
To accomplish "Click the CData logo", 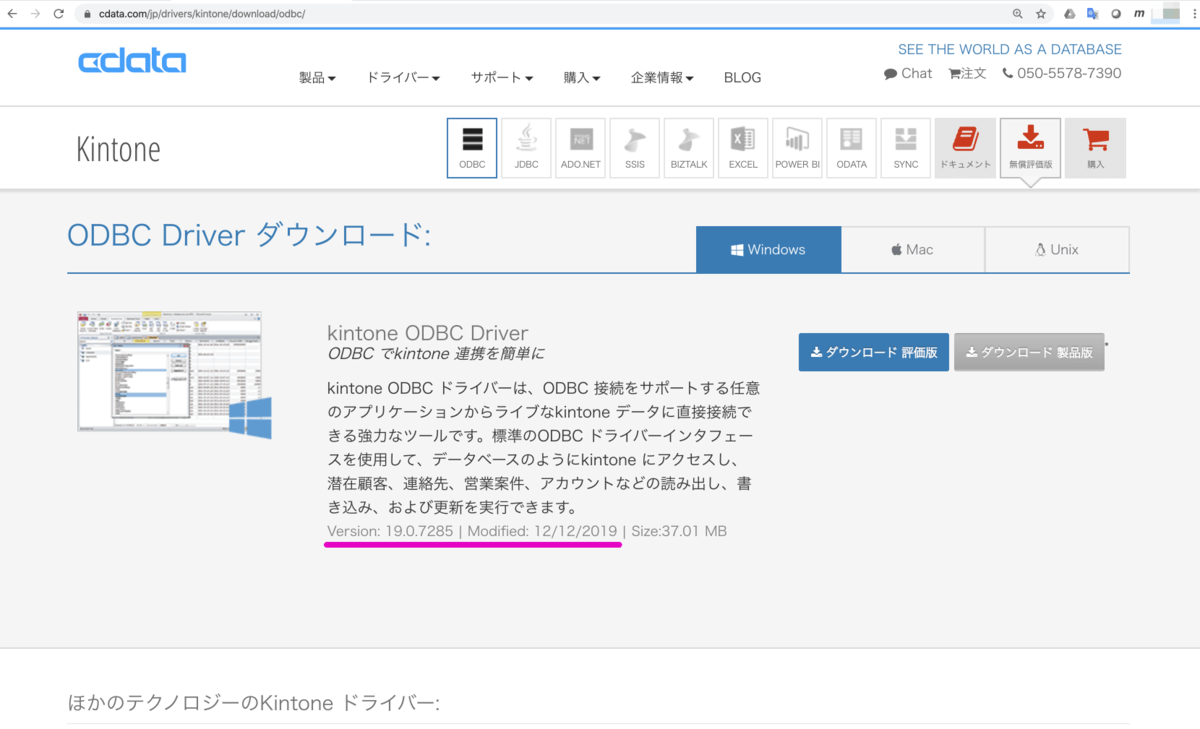I will [132, 61].
